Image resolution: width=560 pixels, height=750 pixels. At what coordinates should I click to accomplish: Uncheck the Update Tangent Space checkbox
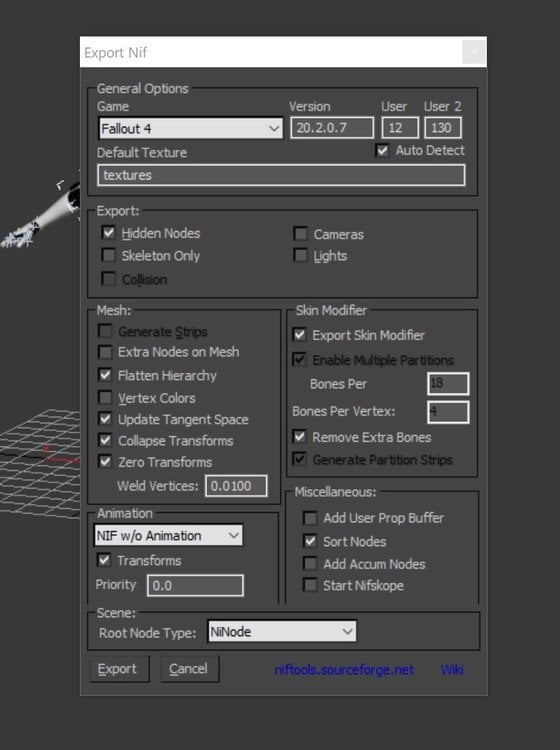click(105, 419)
